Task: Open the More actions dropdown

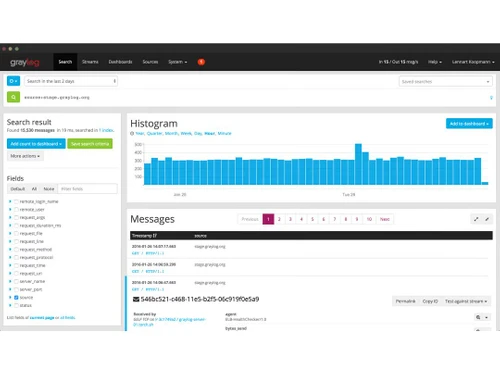Action: click(x=25, y=156)
